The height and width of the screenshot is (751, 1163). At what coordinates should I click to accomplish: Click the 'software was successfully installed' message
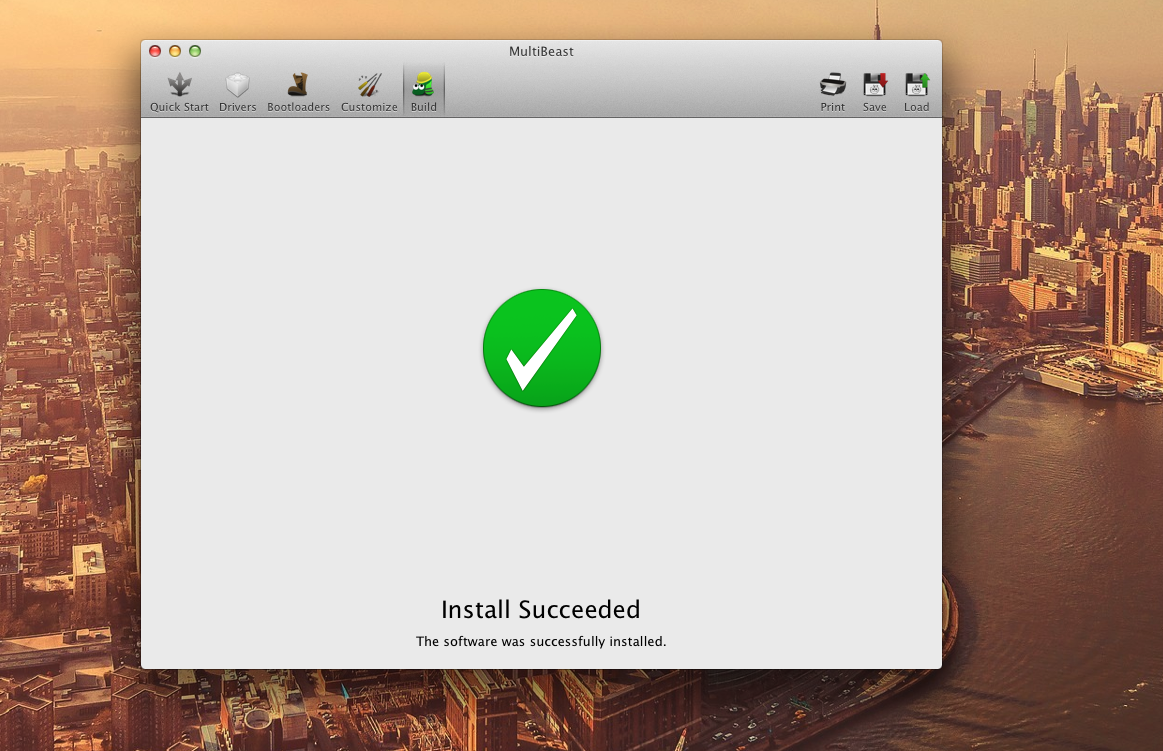(x=541, y=641)
